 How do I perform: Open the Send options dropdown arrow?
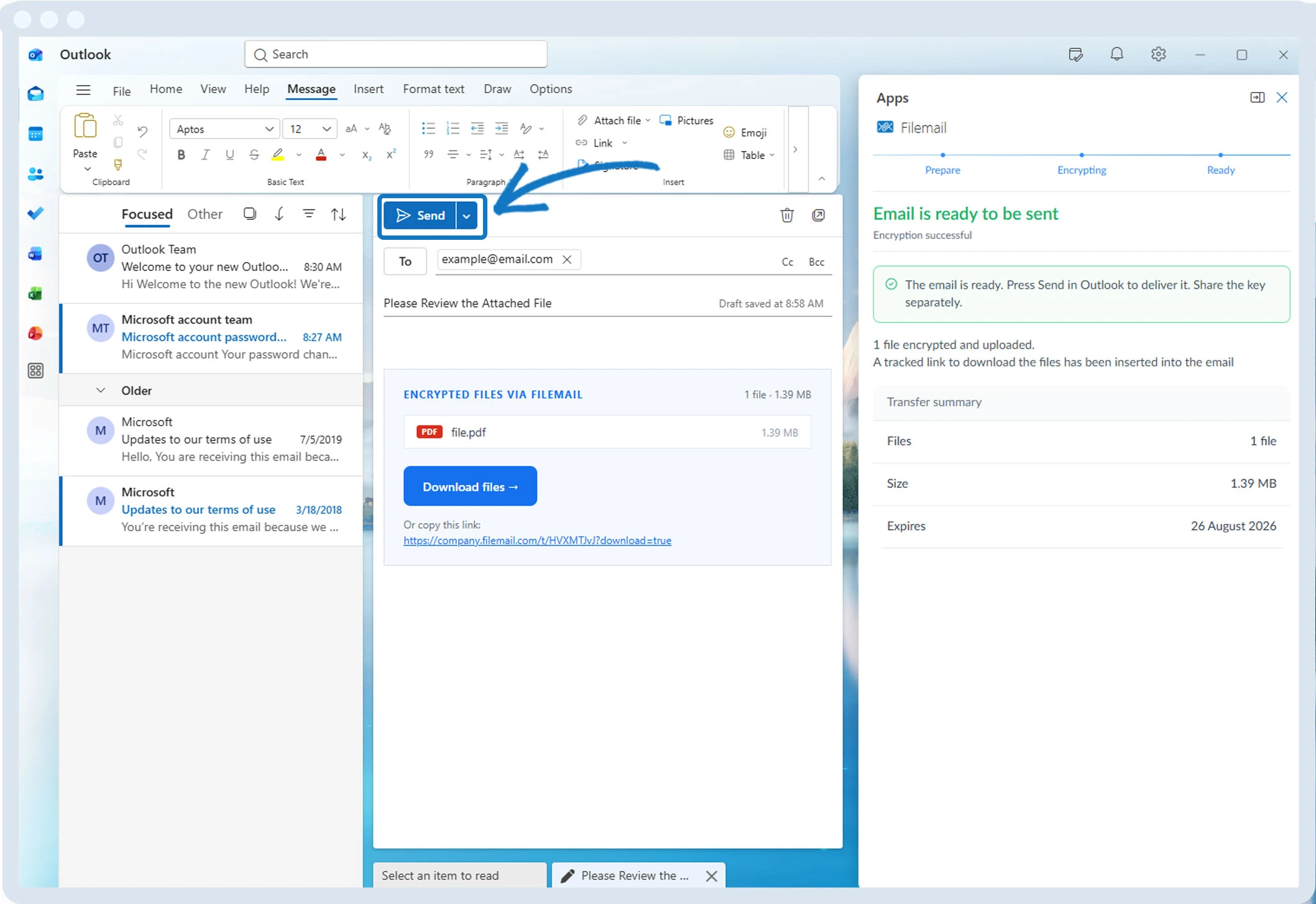[466, 216]
